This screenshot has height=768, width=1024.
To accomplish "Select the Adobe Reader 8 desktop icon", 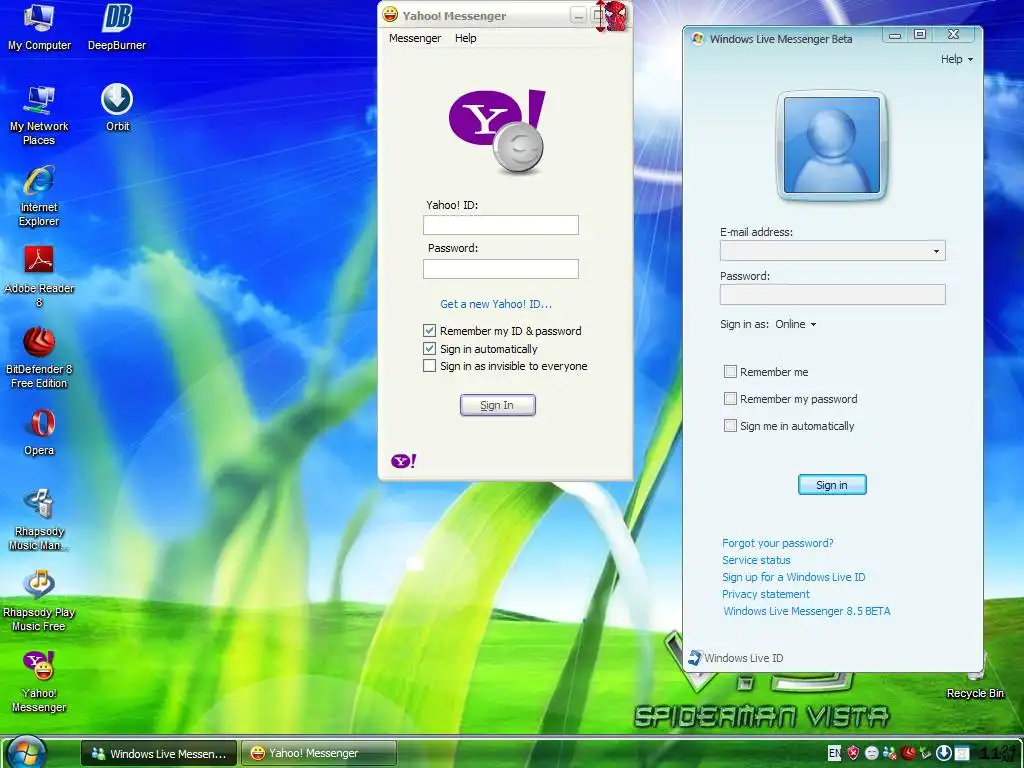I will (x=39, y=276).
